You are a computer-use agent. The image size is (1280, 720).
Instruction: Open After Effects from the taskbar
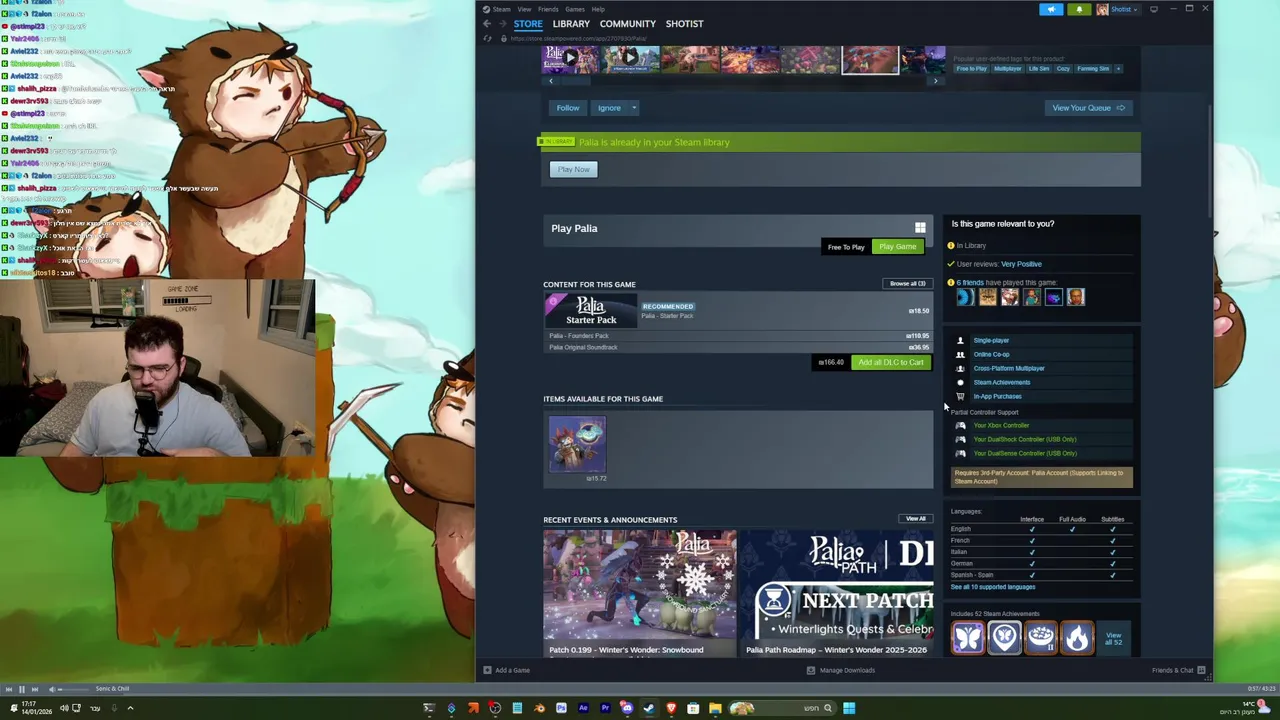click(583, 708)
